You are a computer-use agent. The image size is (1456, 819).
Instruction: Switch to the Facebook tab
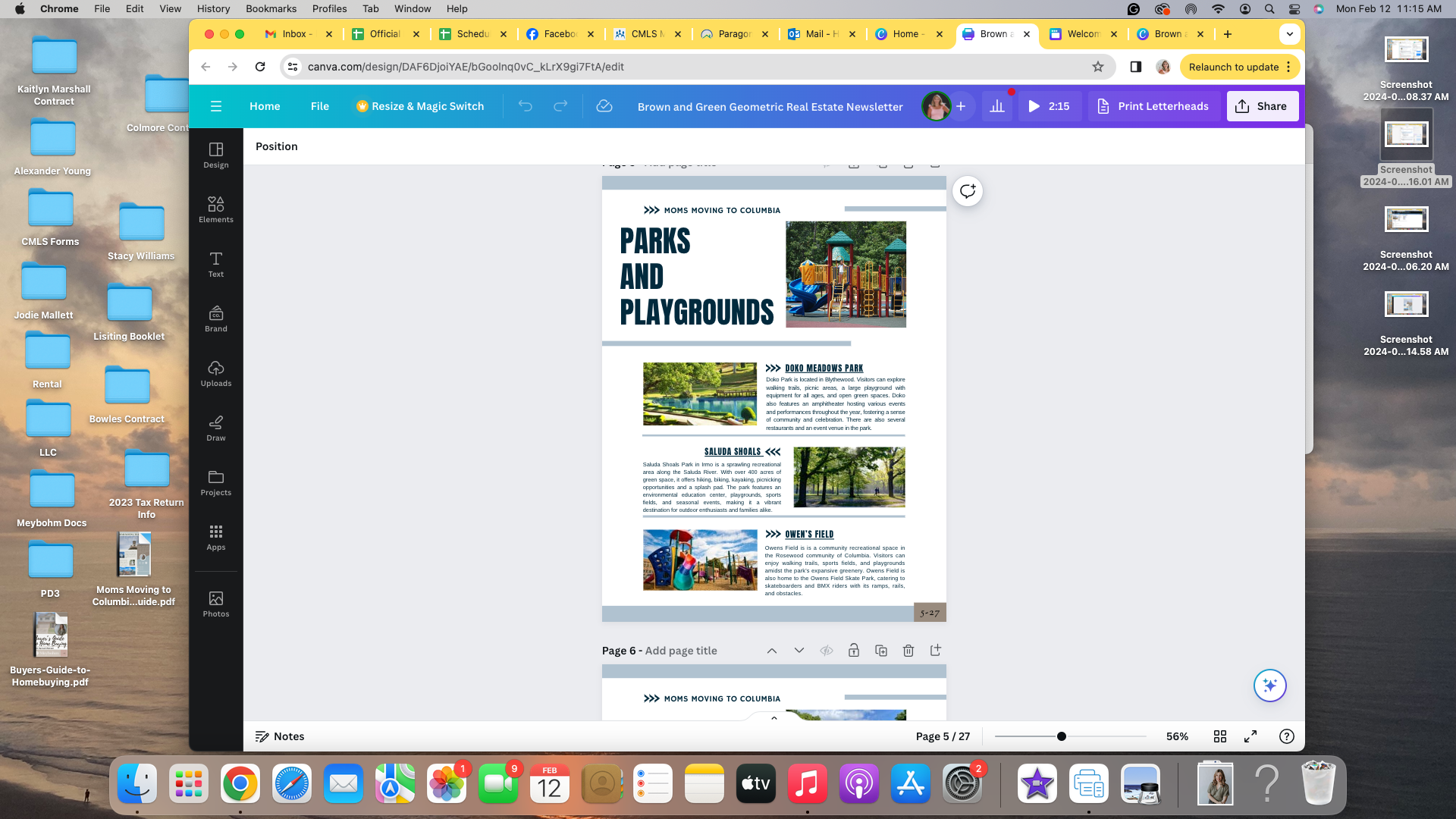pos(560,34)
